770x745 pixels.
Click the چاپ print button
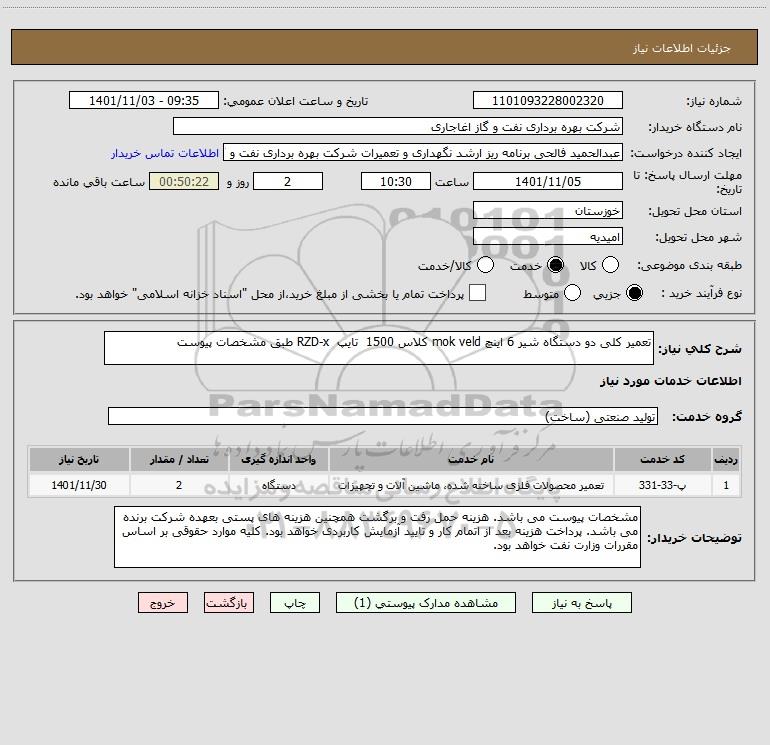point(295,603)
